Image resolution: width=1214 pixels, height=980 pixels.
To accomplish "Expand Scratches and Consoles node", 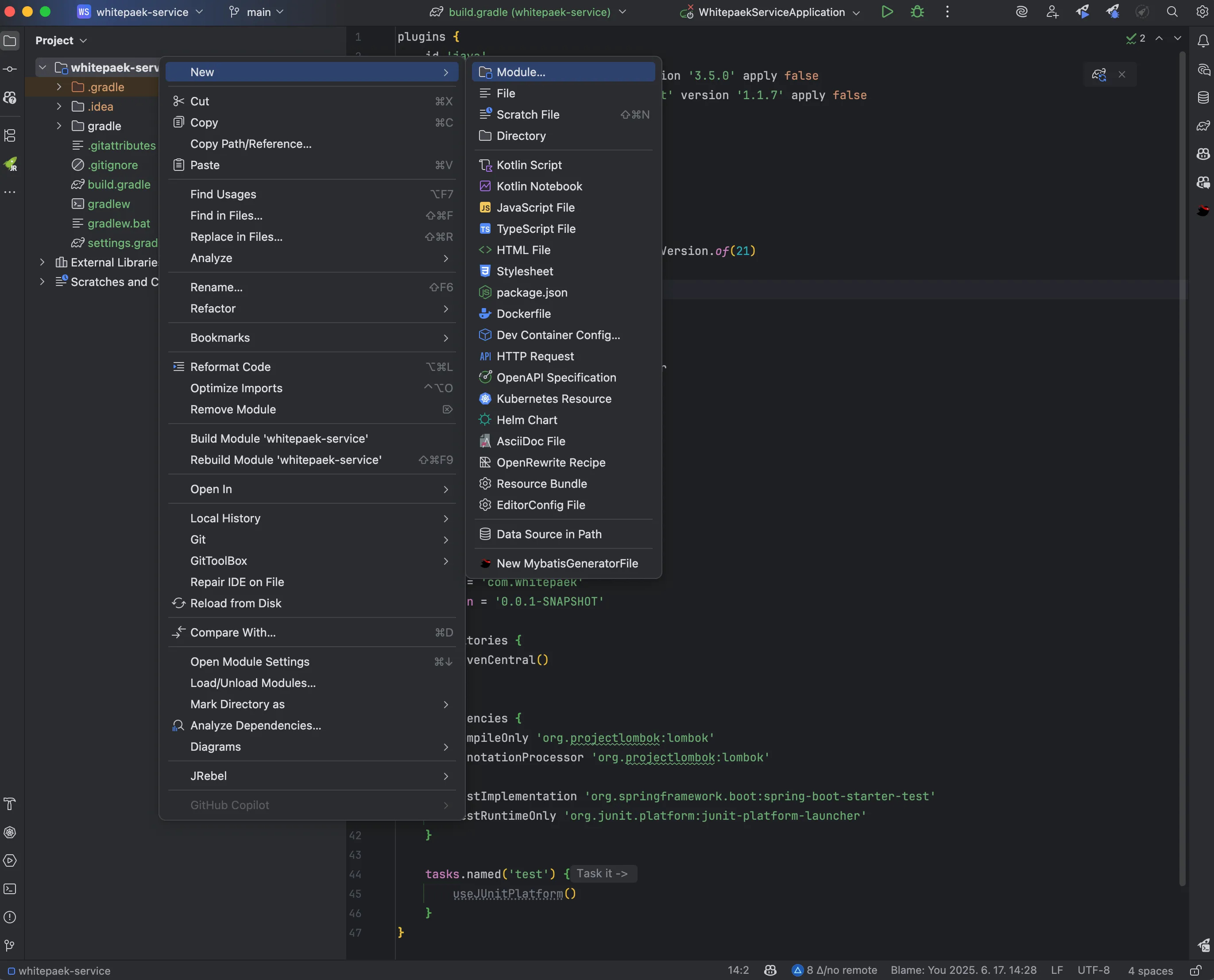I will click(x=42, y=282).
